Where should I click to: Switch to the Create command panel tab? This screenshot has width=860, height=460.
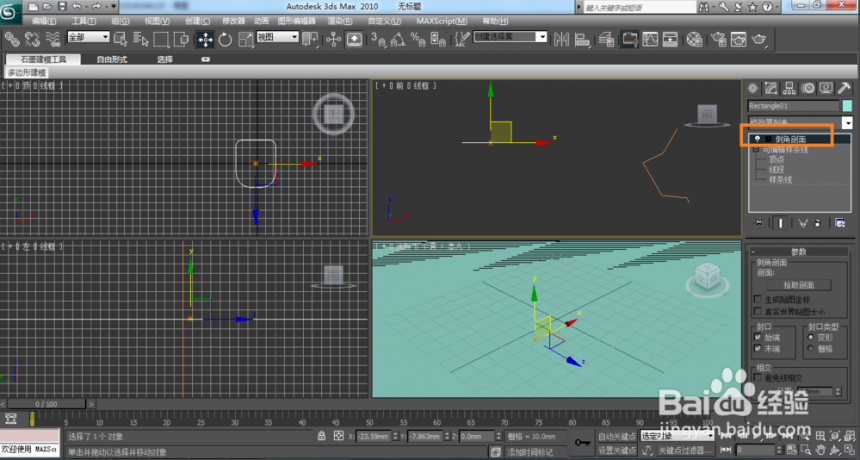point(752,88)
